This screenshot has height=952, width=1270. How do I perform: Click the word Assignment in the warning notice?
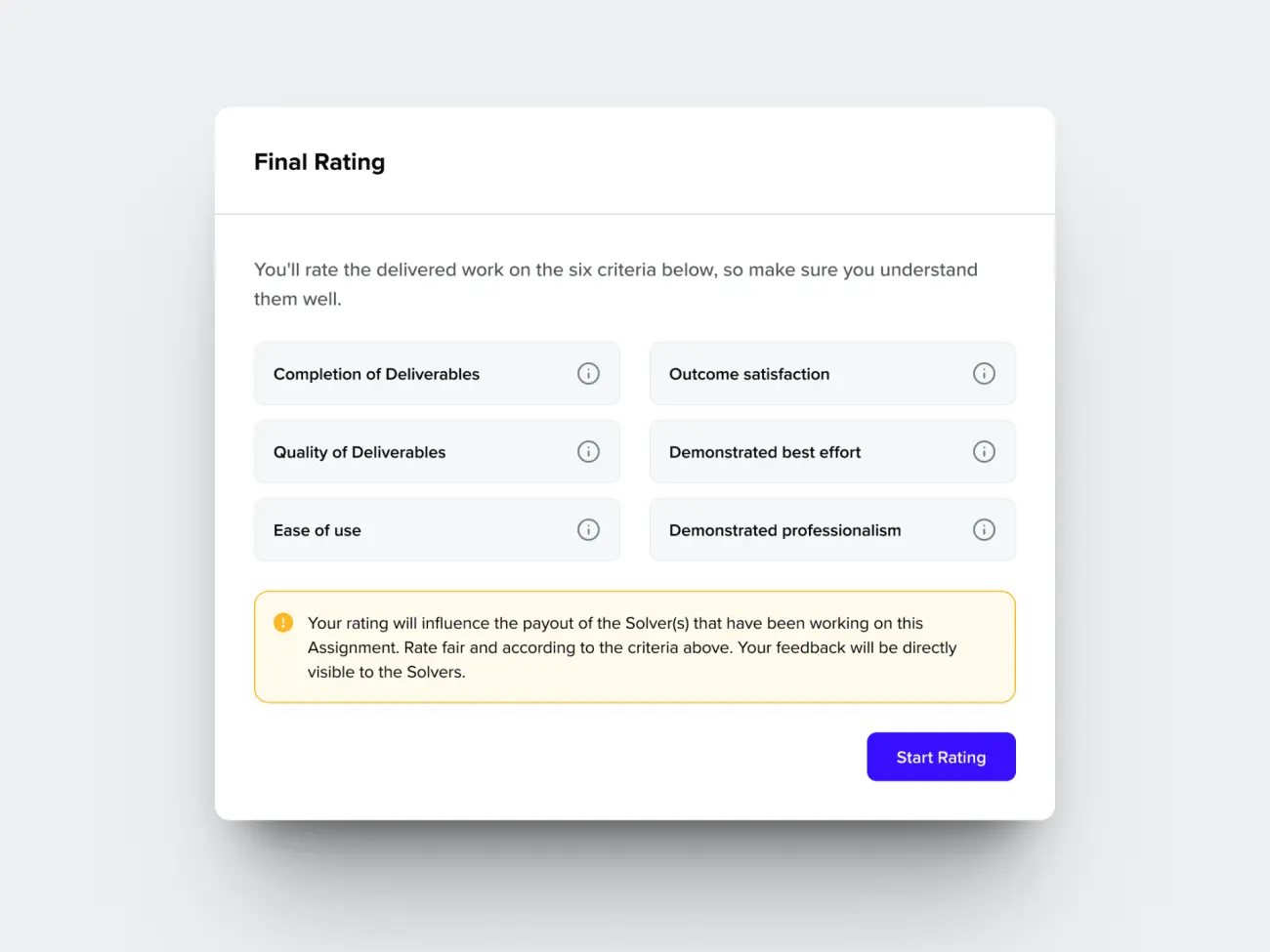pyautogui.click(x=353, y=647)
